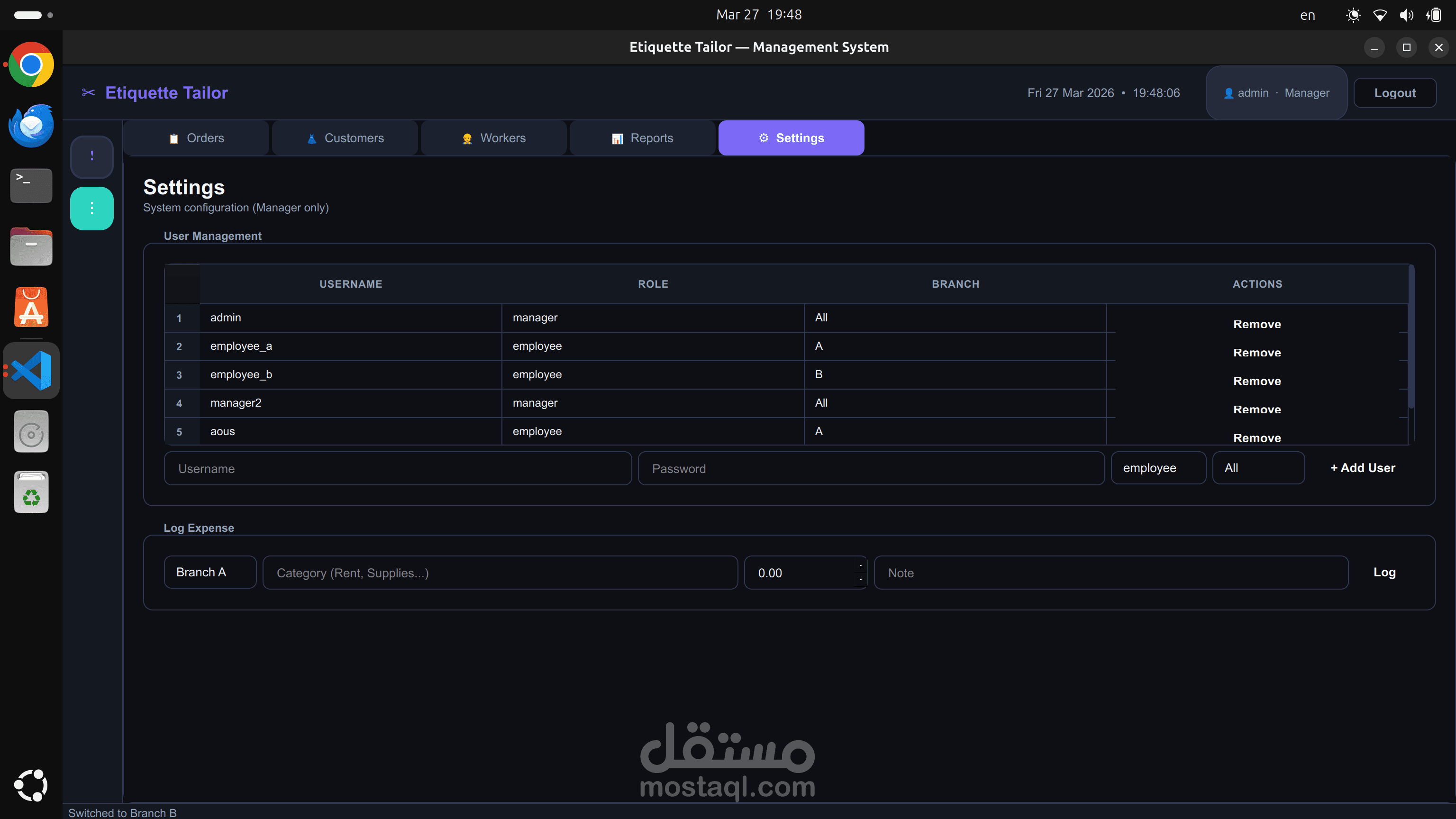
Task: Click Remove for employee_b
Action: tap(1256, 381)
